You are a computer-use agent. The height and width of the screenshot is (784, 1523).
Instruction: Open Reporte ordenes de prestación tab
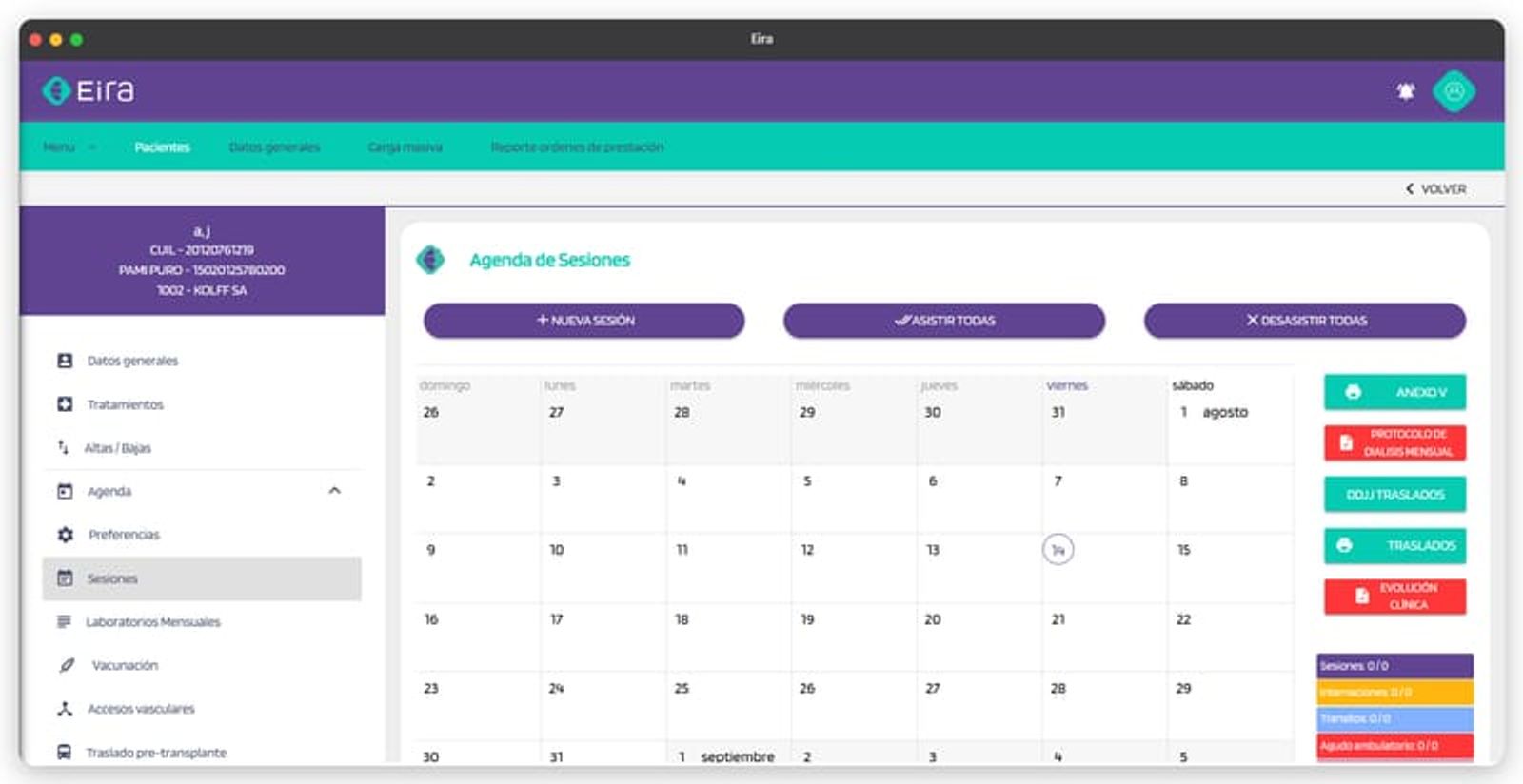pos(577,147)
